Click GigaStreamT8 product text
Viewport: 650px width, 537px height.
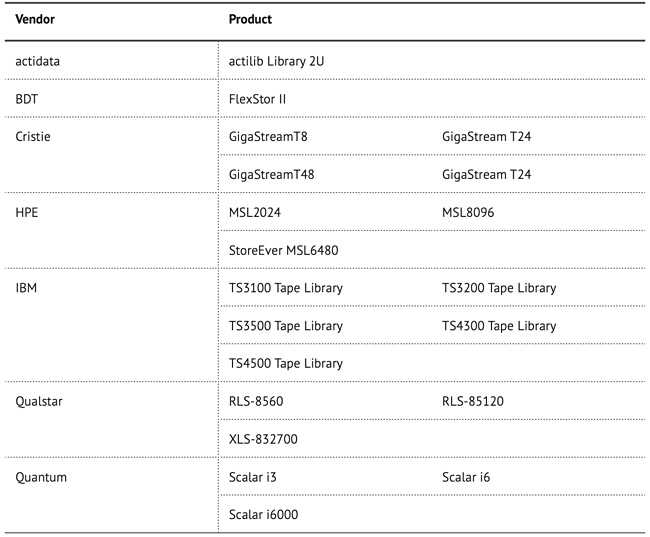[x=268, y=137]
